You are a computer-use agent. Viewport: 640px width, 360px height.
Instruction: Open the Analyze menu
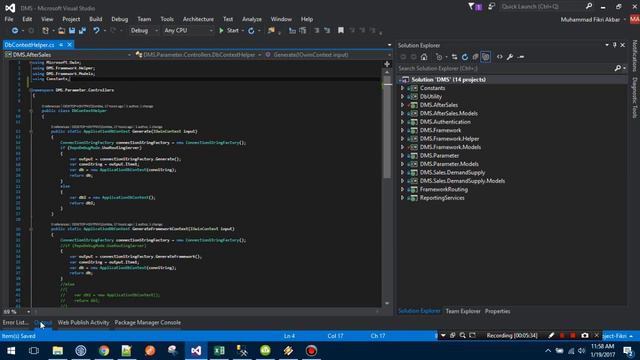coord(252,19)
